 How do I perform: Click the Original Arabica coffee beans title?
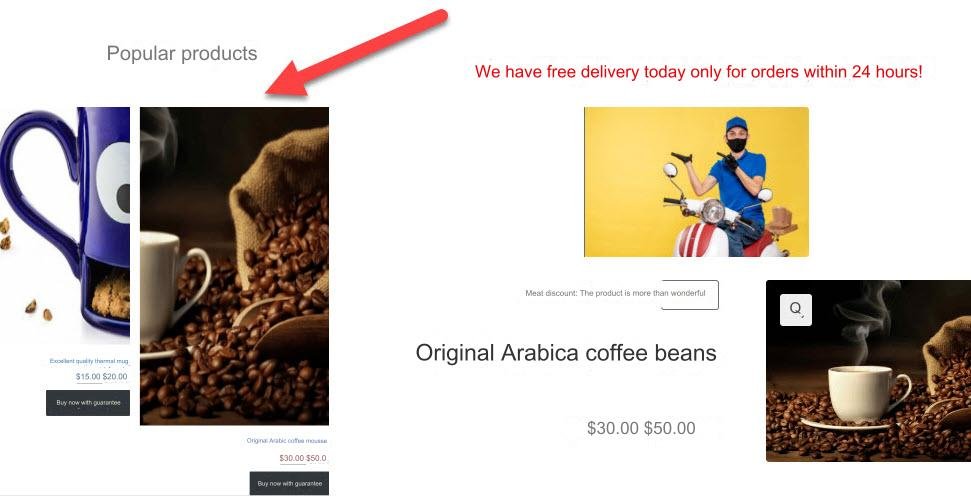(x=566, y=353)
